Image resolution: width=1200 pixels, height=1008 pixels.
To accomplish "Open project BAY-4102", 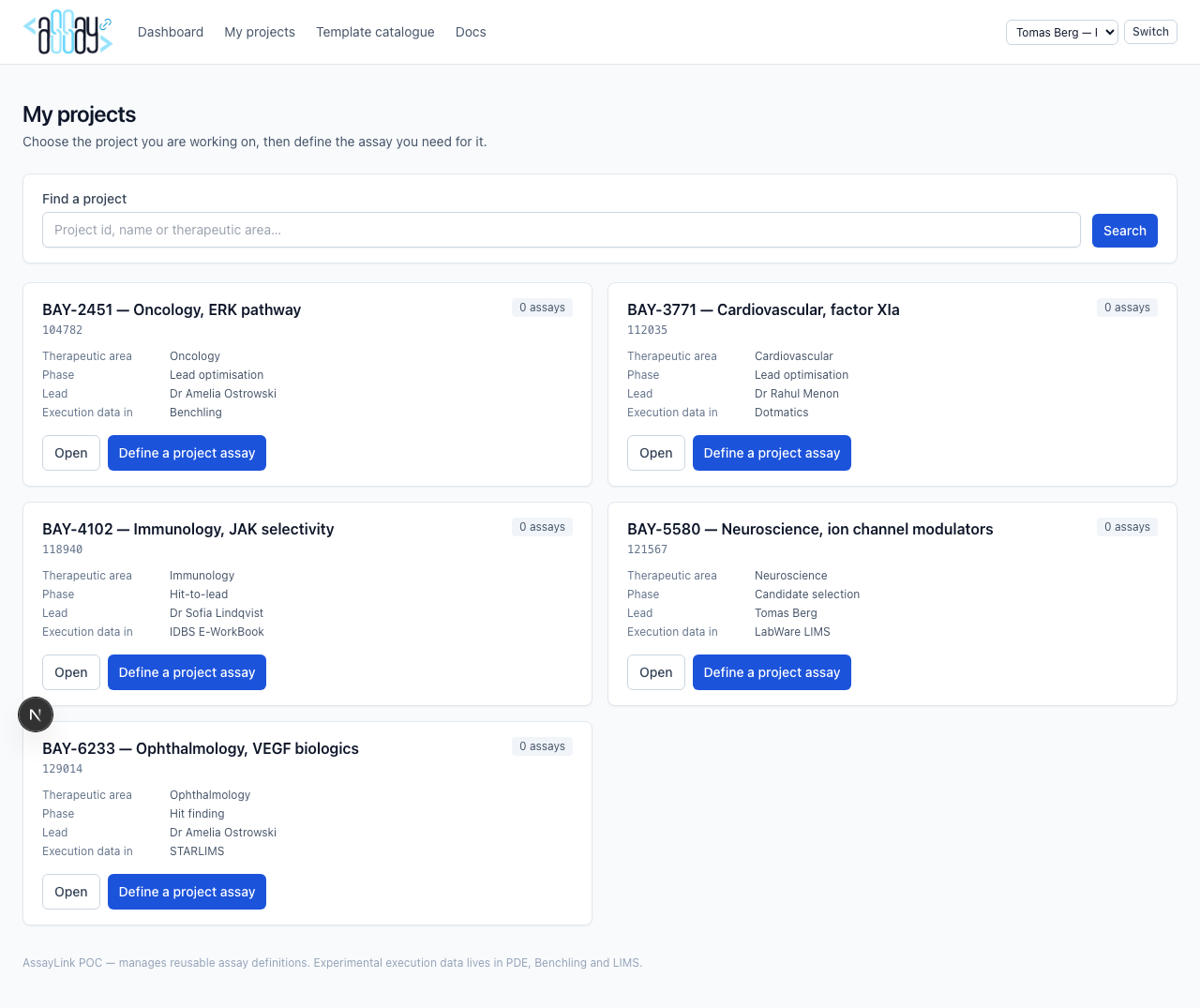I will point(71,672).
